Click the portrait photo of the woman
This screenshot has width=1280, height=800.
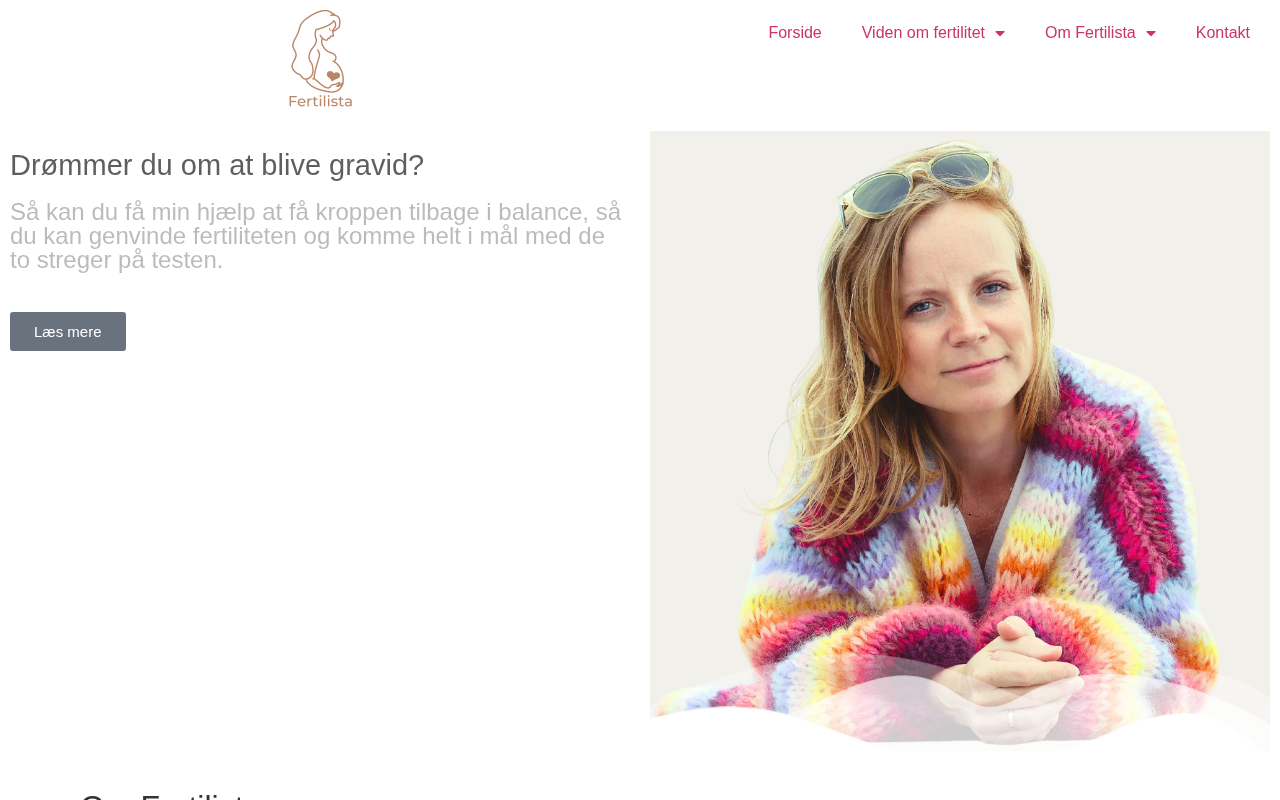[960, 440]
